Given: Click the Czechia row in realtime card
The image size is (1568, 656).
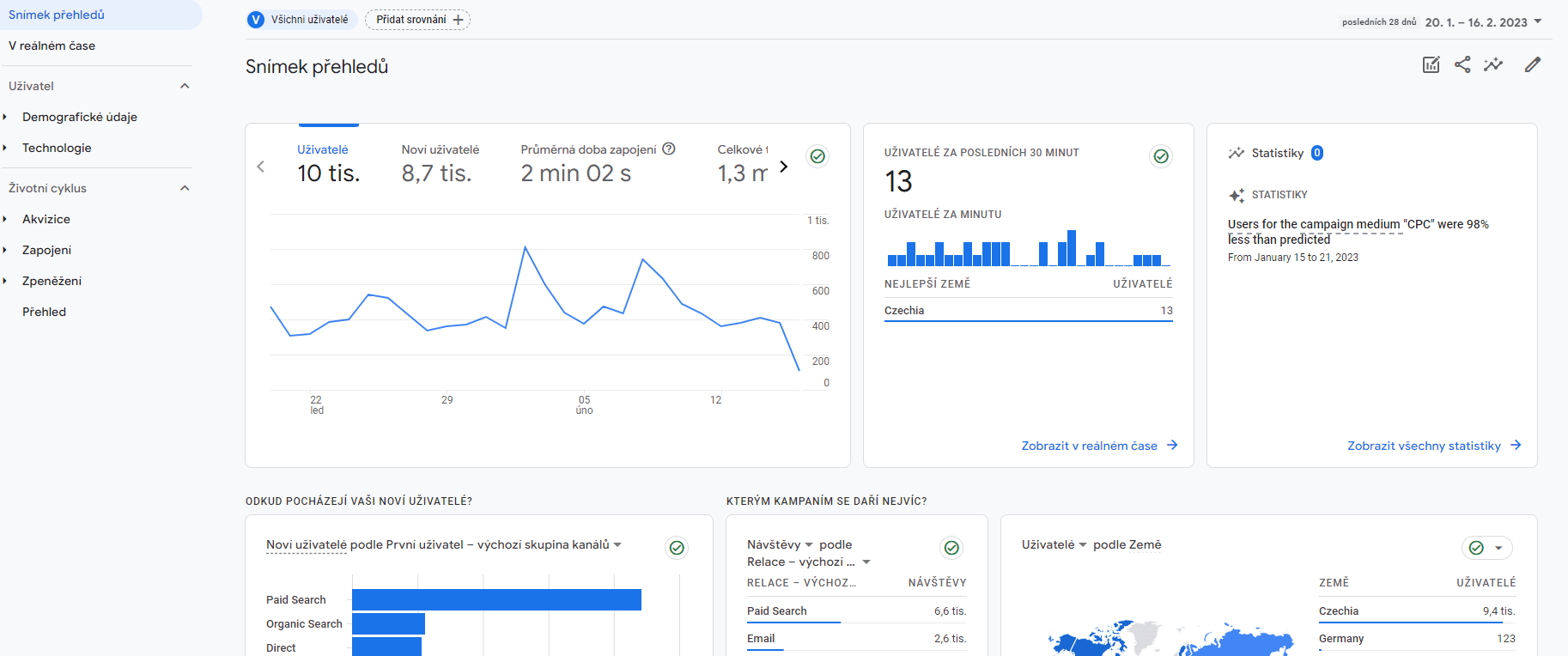Looking at the screenshot, I should [1029, 311].
